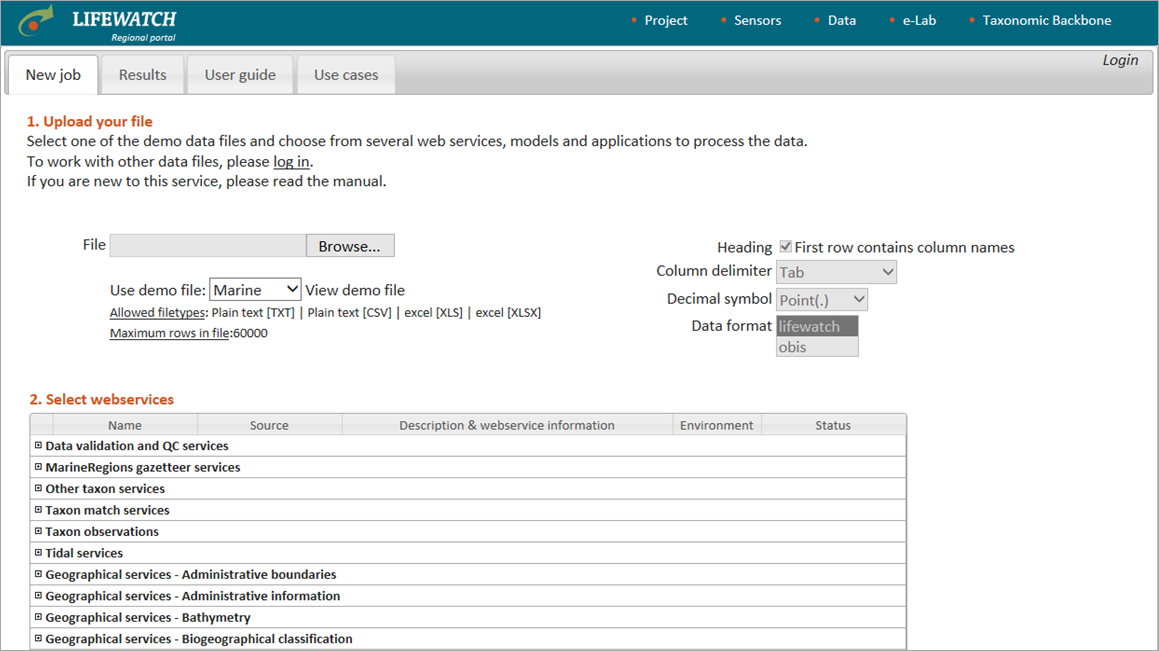Screen dimensions: 1159x651
Task: Switch to the Results tab
Action: pyautogui.click(x=142, y=75)
